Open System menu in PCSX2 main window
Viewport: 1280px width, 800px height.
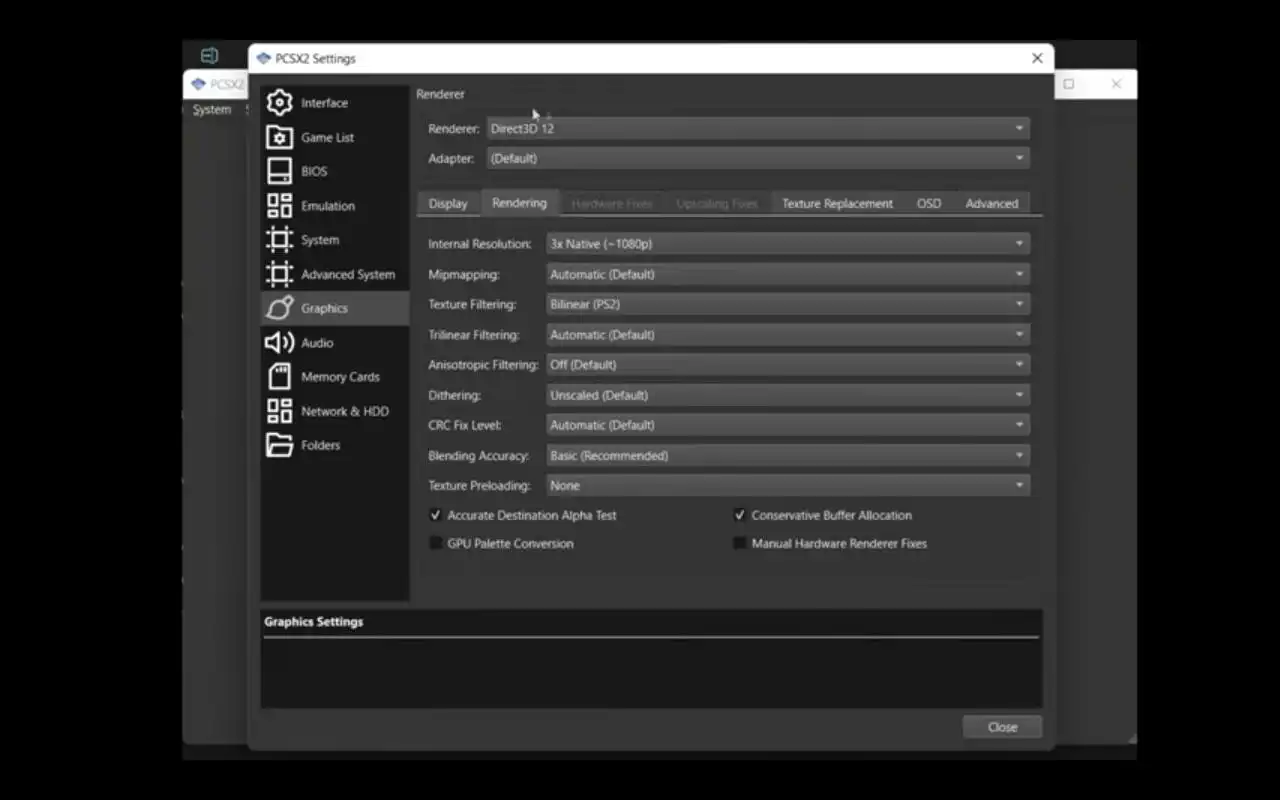pos(212,110)
